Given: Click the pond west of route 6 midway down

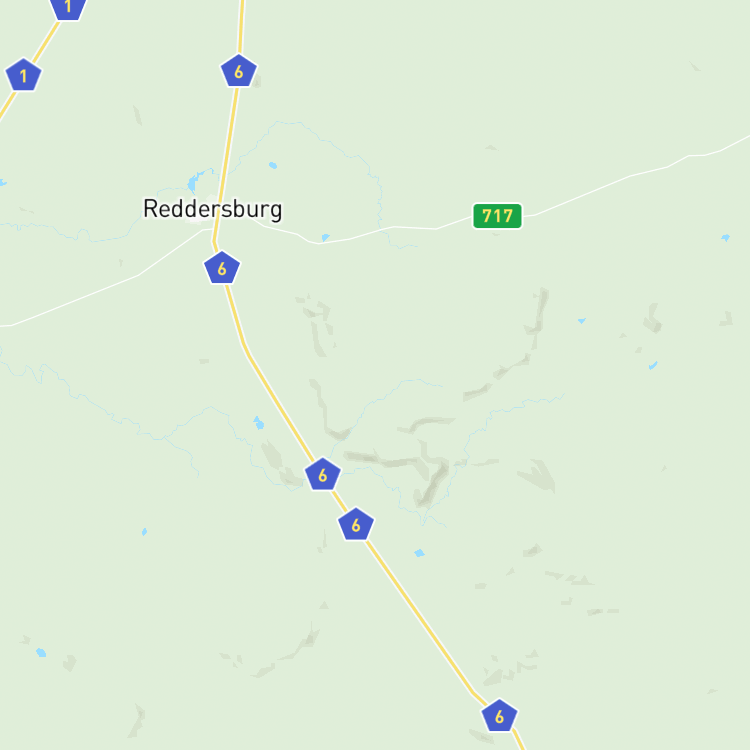Looking at the screenshot, I should 259,423.
